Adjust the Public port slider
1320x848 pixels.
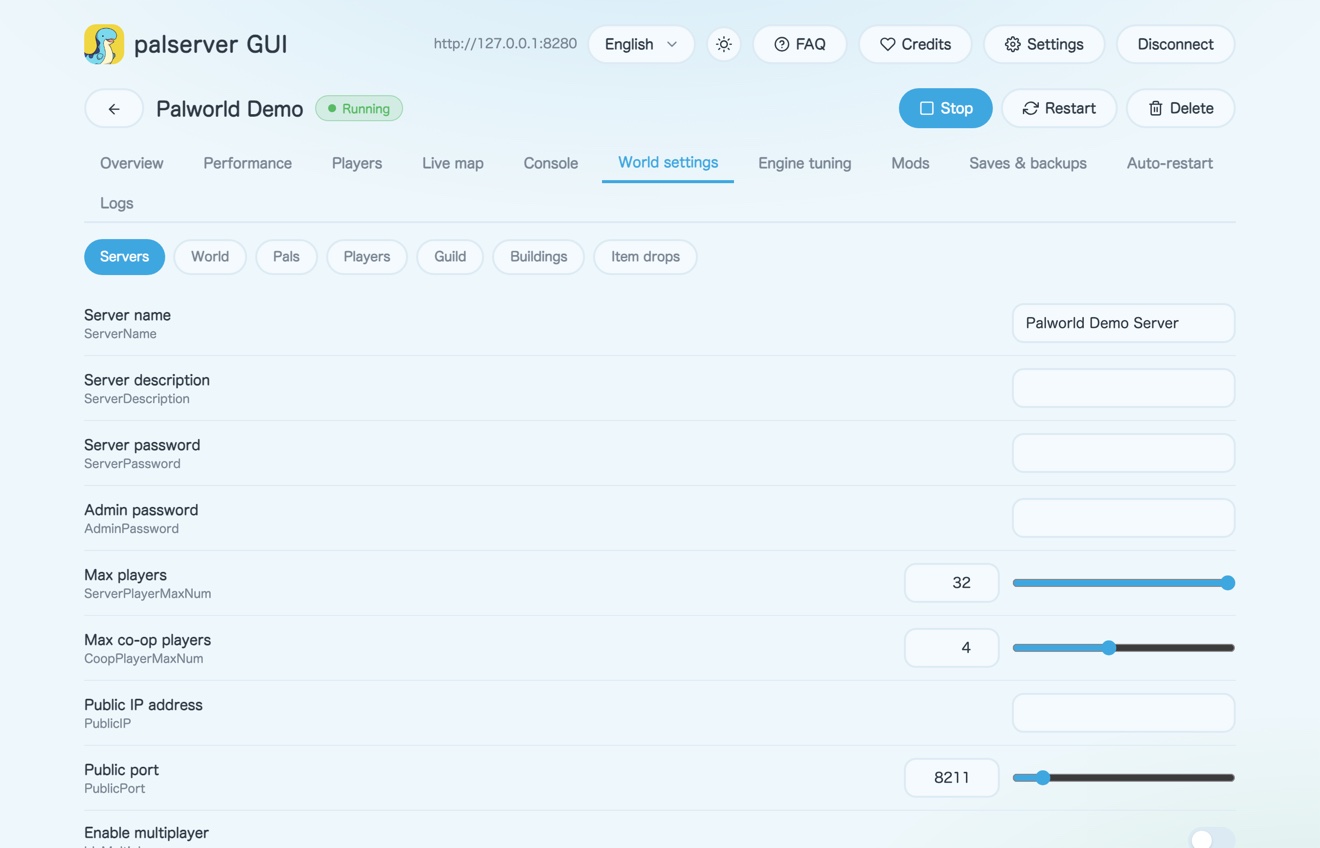click(x=1123, y=778)
